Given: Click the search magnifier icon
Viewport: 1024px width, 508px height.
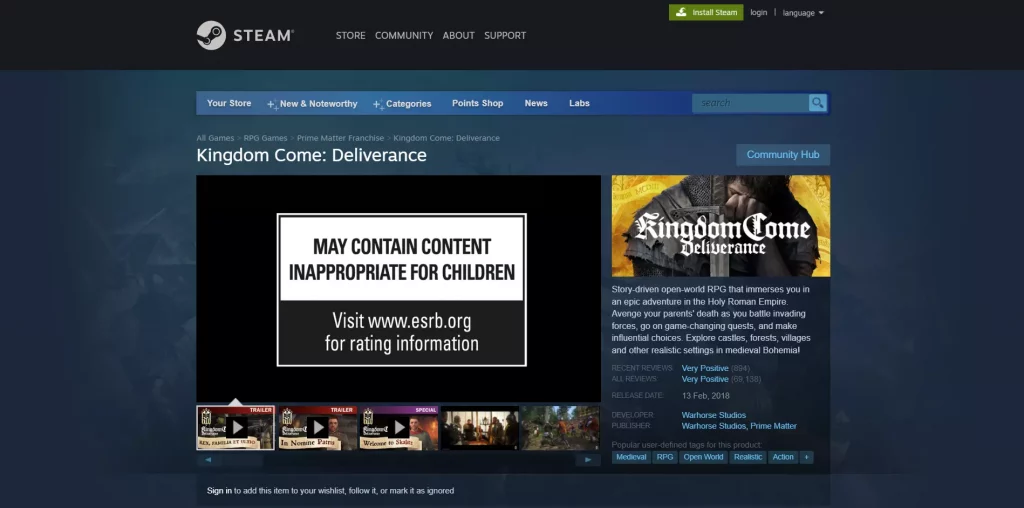Looking at the screenshot, I should [818, 103].
